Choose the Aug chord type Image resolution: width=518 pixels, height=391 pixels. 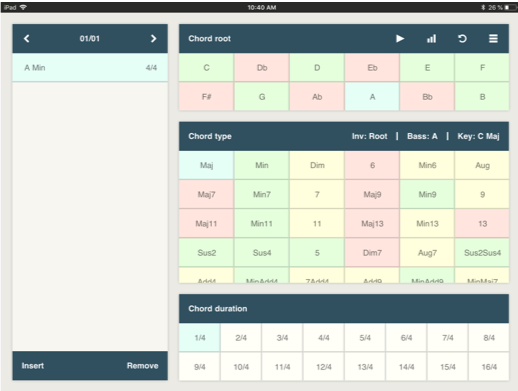pyautogui.click(x=482, y=165)
